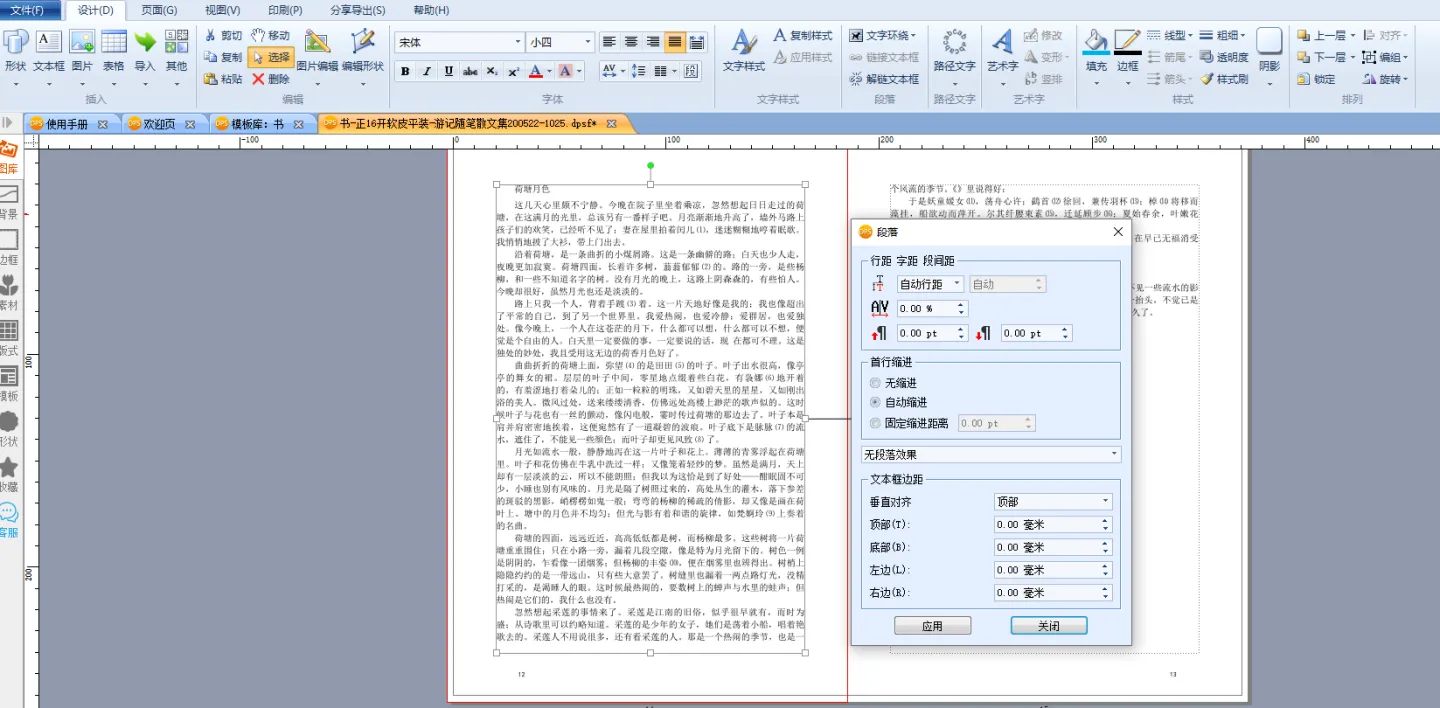The height and width of the screenshot is (708, 1440).
Task: Open the 宋体 font name dropdown
Action: 458,42
